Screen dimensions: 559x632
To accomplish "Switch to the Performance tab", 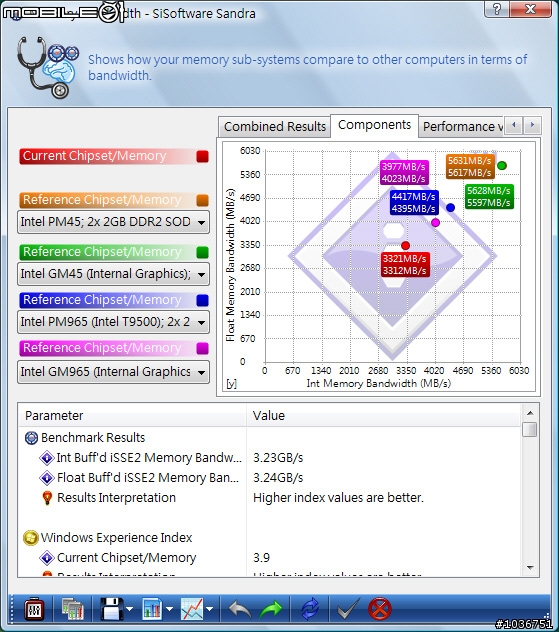I will [461, 127].
